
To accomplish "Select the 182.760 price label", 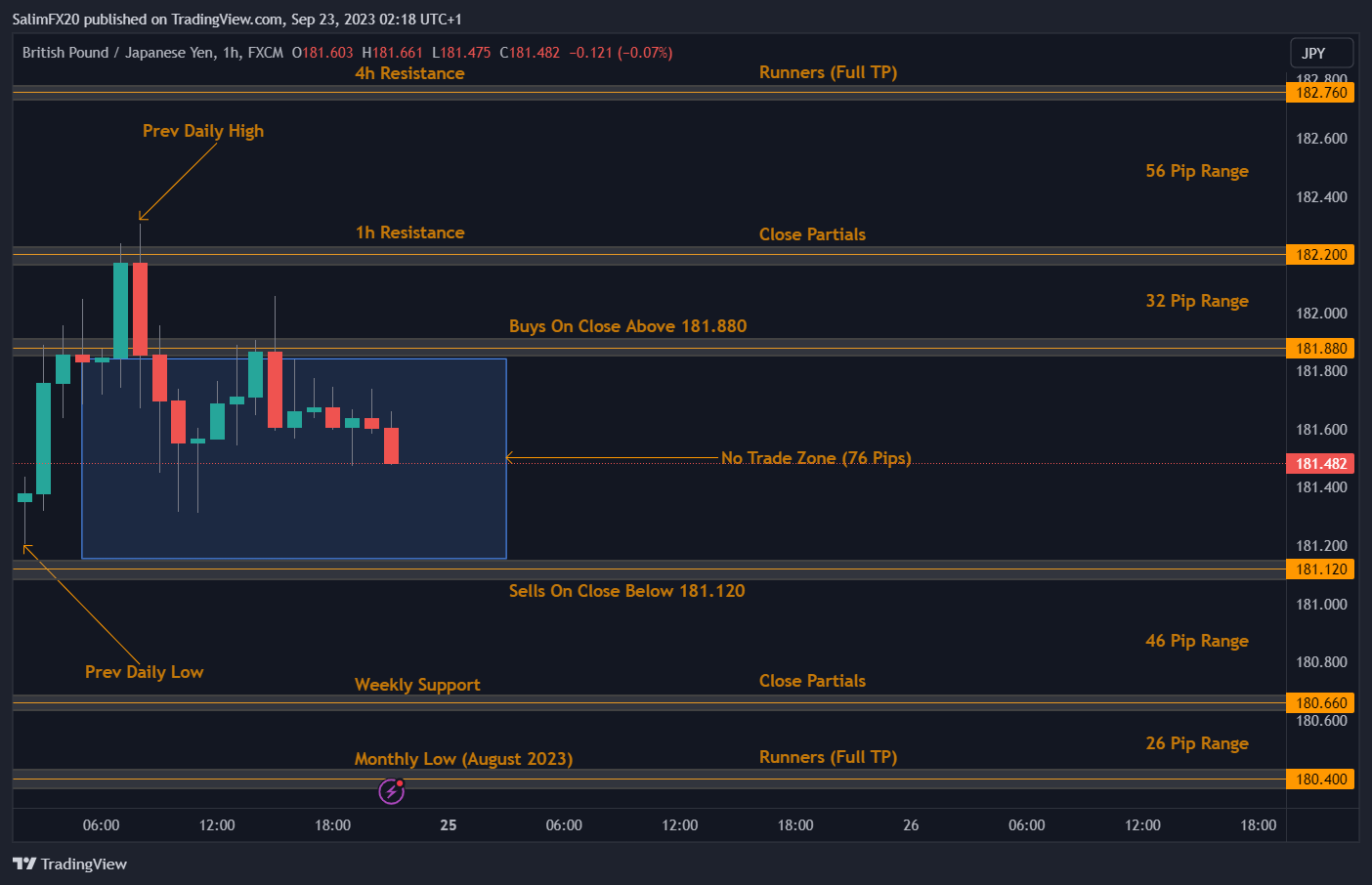I will pos(1320,93).
